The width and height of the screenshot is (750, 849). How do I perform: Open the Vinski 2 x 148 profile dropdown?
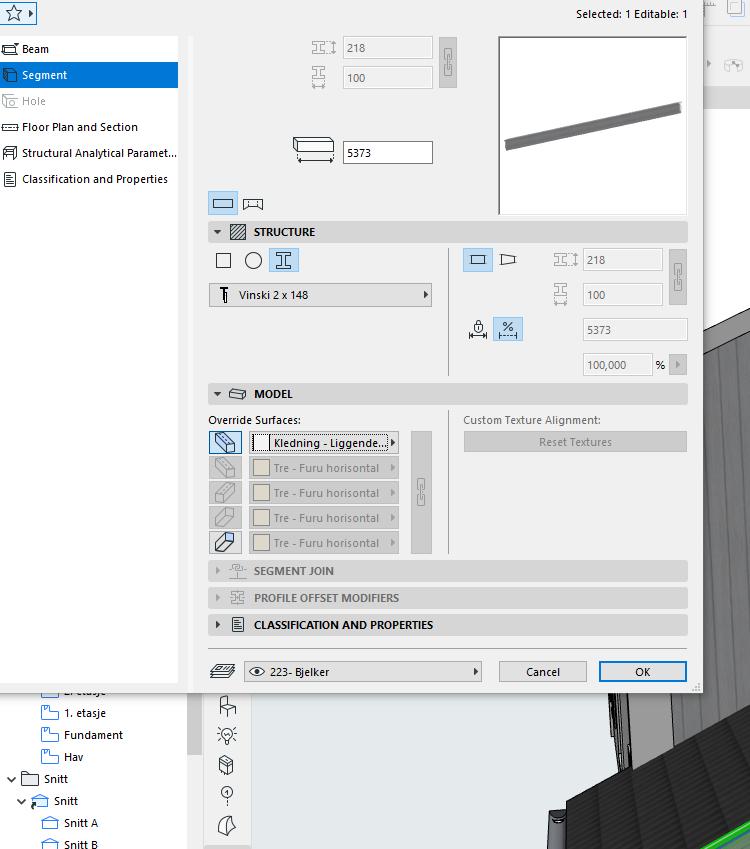click(320, 295)
